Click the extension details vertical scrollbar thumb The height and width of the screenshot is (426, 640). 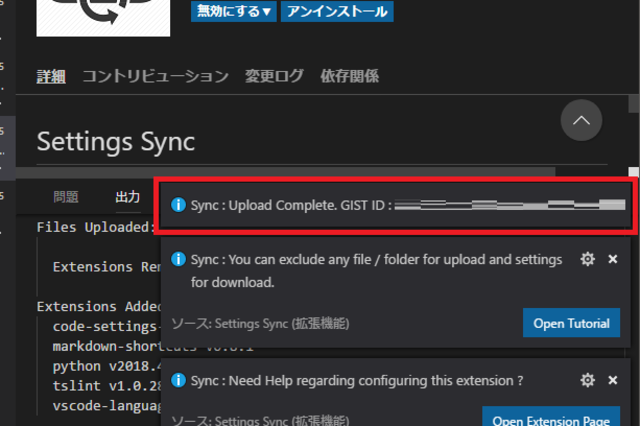(634, 103)
